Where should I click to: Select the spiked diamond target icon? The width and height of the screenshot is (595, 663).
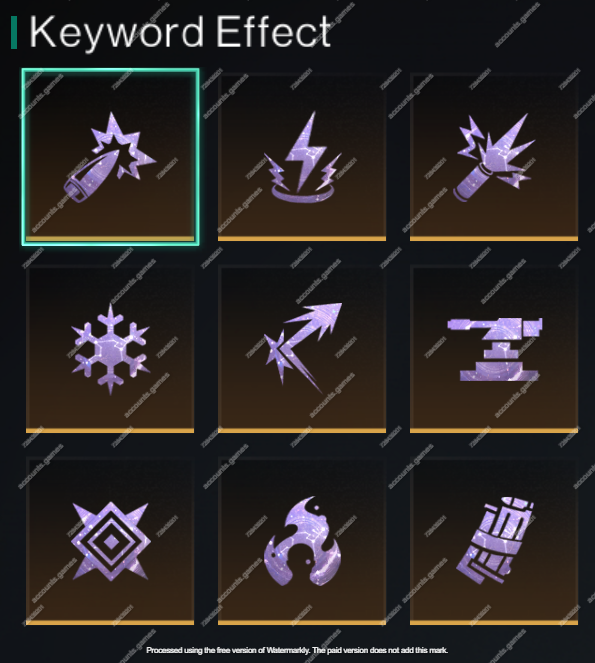[110, 541]
